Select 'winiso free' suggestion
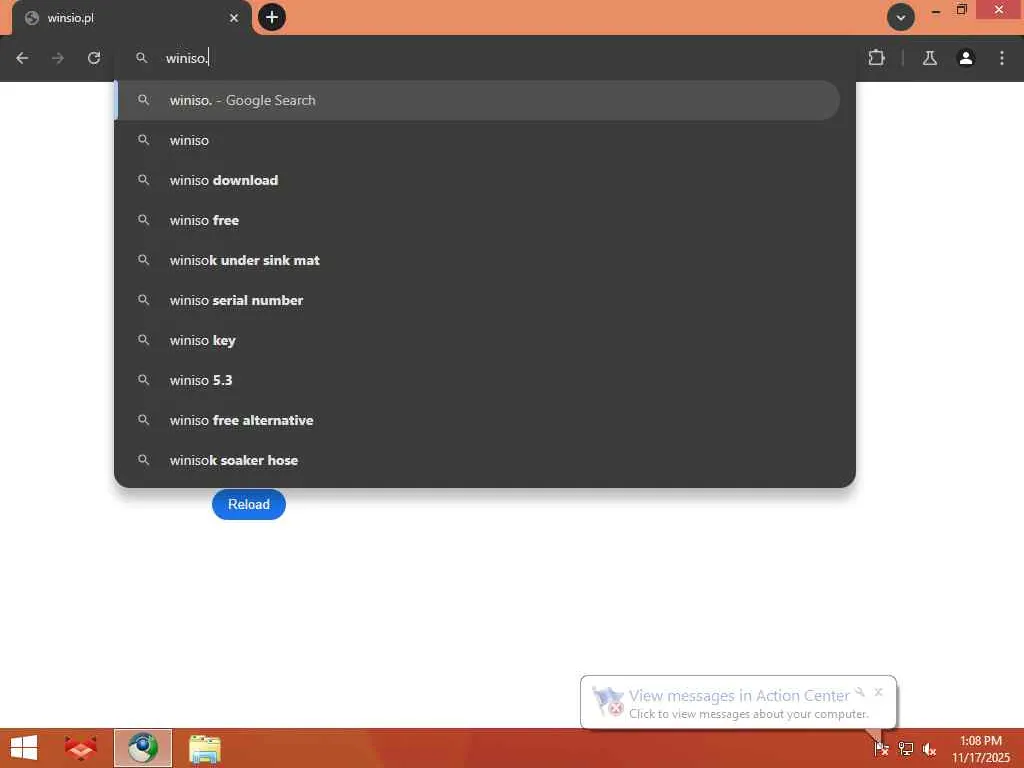Image resolution: width=1024 pixels, height=768 pixels. pyautogui.click(x=478, y=220)
